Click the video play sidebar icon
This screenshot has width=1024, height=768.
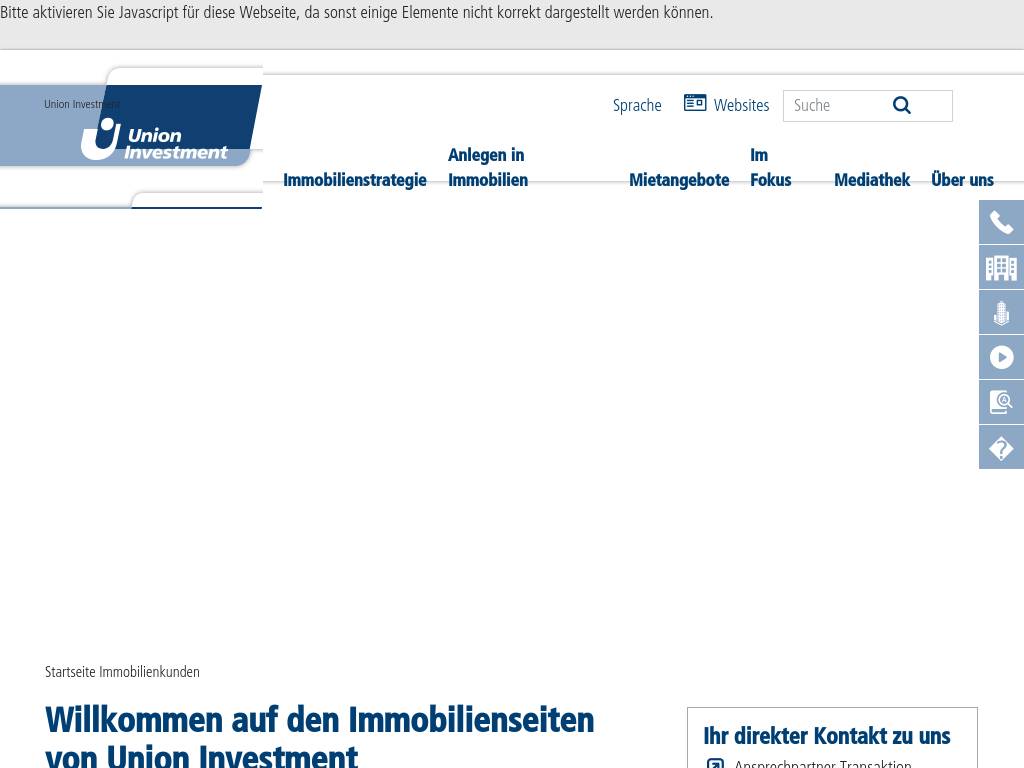[x=1001, y=357]
